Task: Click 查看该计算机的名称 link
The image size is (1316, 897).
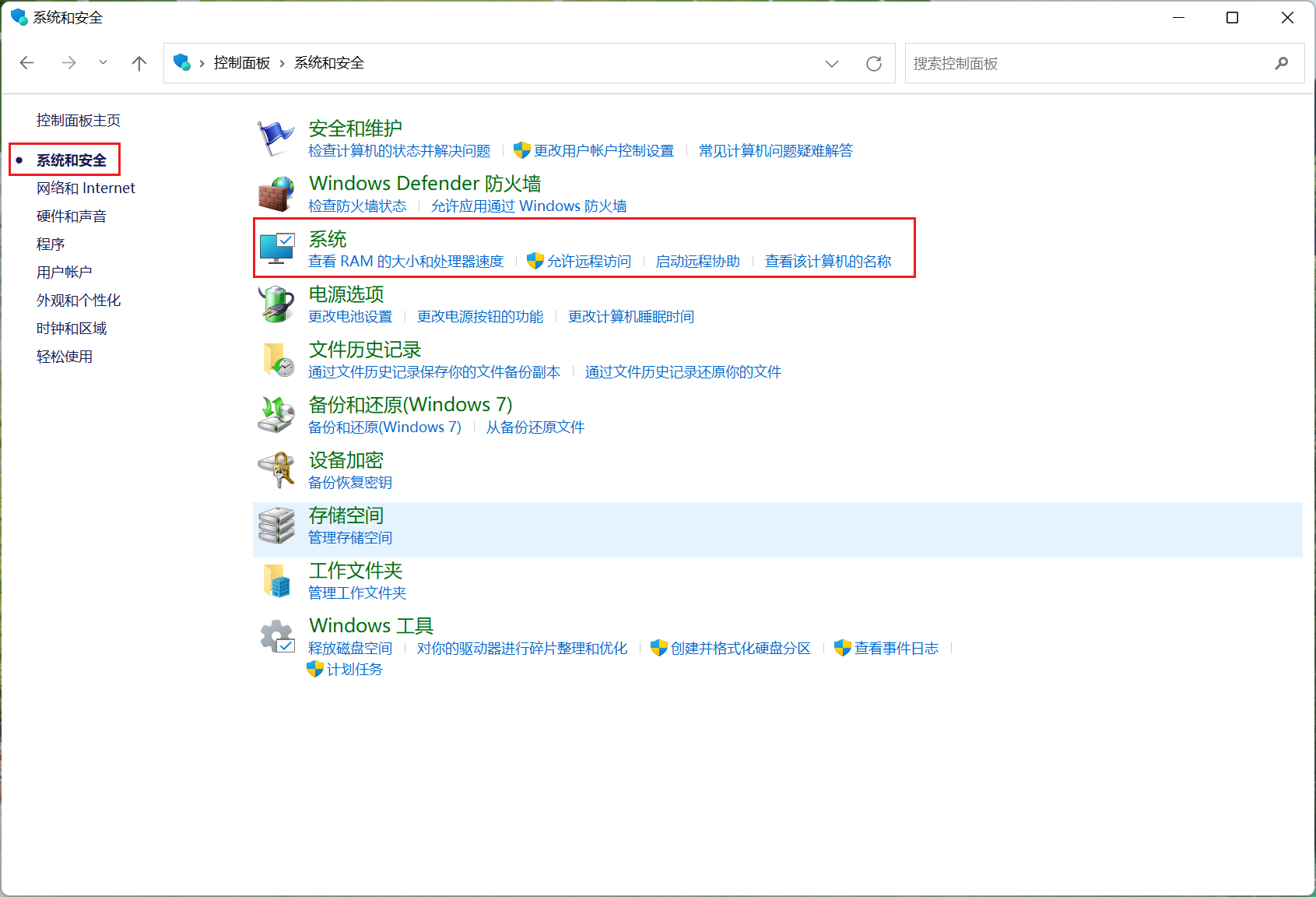Action: 828,261
